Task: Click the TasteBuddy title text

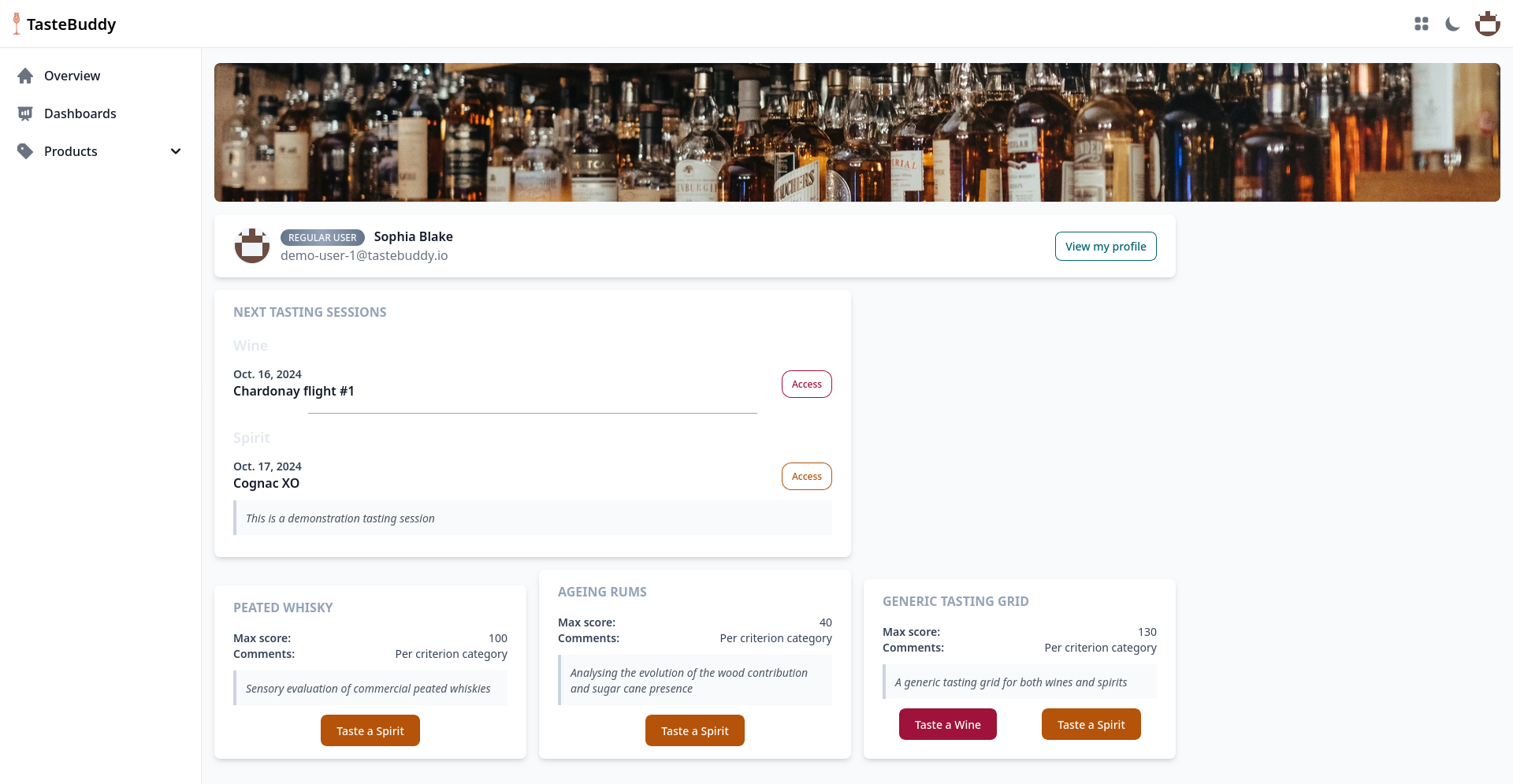Action: pyautogui.click(x=71, y=24)
